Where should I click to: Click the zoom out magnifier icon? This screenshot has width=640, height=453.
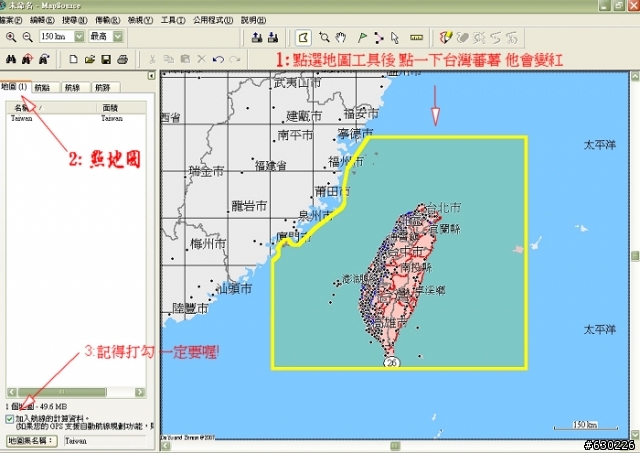click(27, 37)
